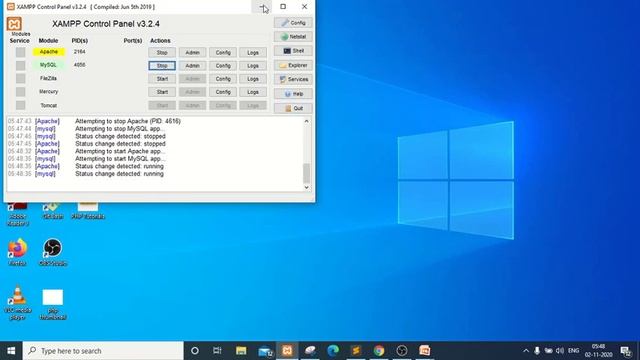The height and width of the screenshot is (360, 640).
Task: Open Apache Admin page
Action: coord(192,53)
